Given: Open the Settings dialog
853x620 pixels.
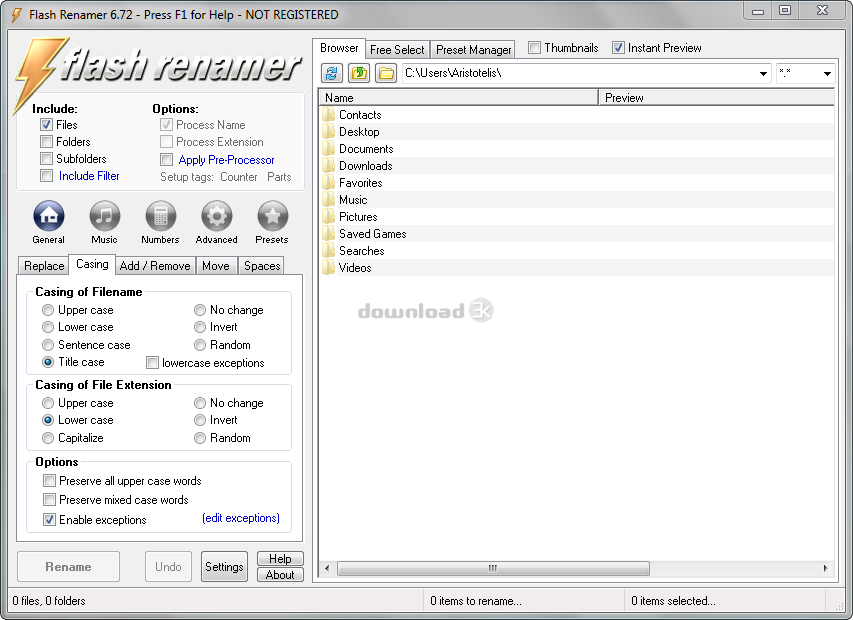Looking at the screenshot, I should [224, 567].
